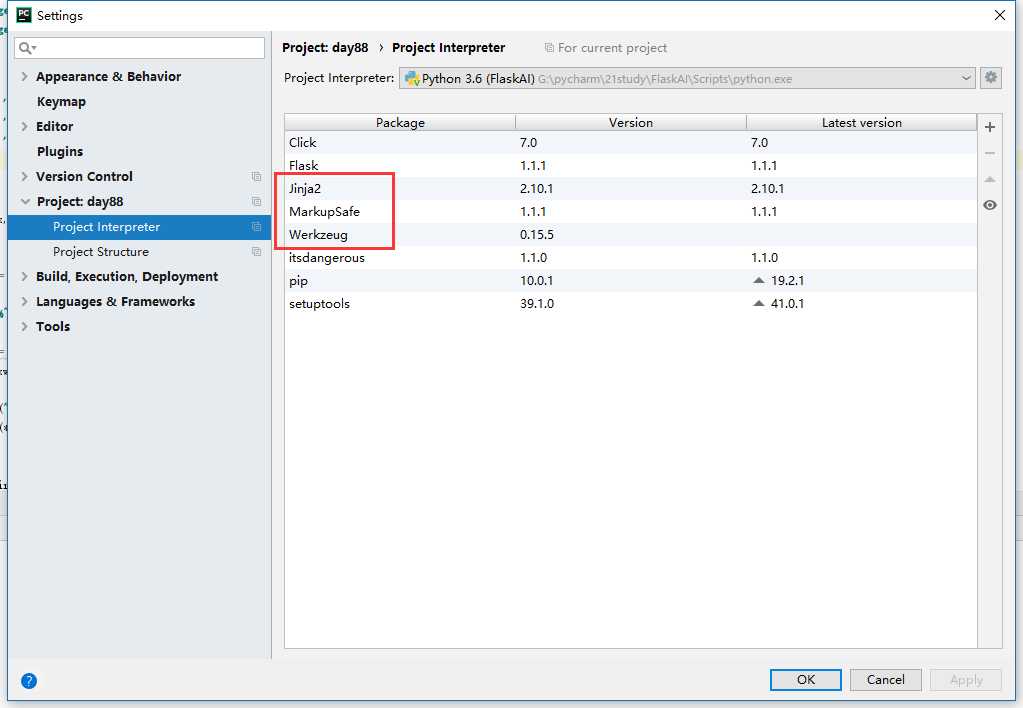Click copy icon beside Project Interpreter
The width and height of the screenshot is (1023, 708).
click(x=256, y=226)
